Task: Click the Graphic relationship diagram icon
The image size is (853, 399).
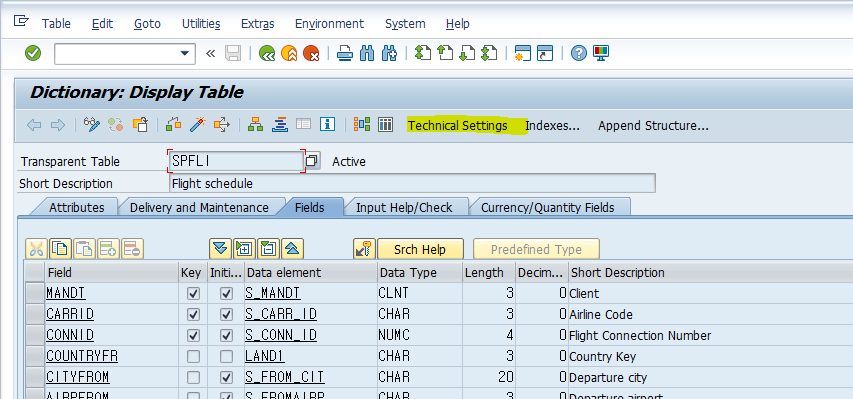Action: [x=362, y=125]
